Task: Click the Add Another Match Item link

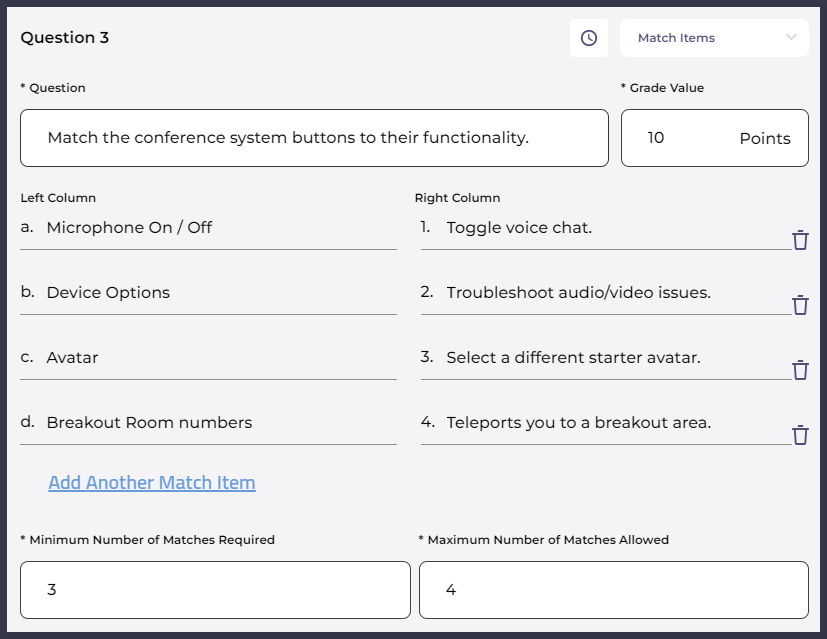Action: pos(152,483)
